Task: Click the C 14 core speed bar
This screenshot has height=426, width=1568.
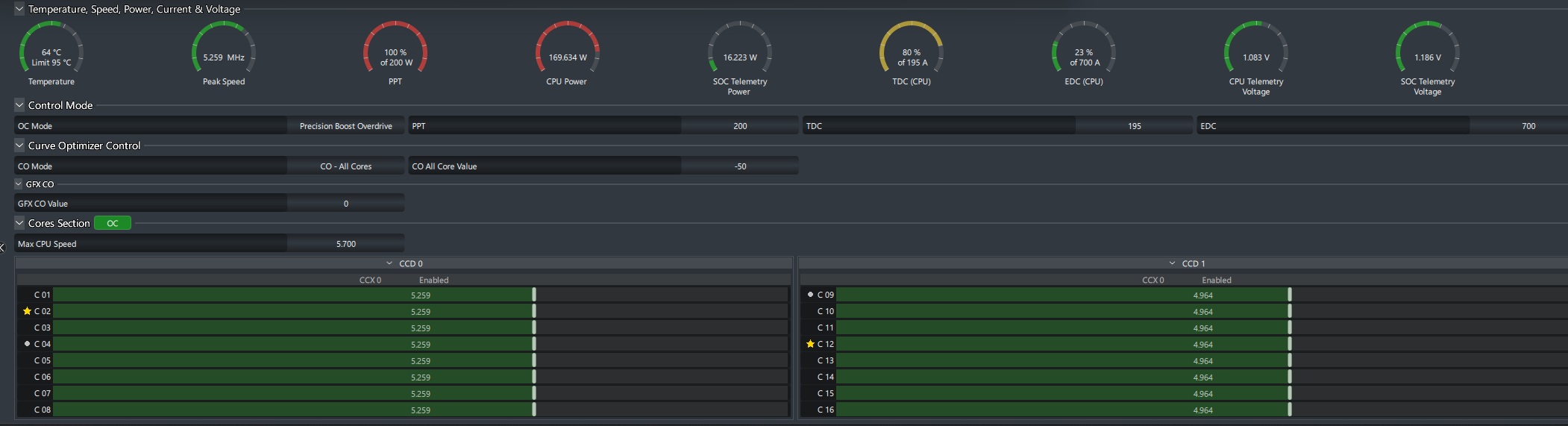Action: (x=1202, y=377)
